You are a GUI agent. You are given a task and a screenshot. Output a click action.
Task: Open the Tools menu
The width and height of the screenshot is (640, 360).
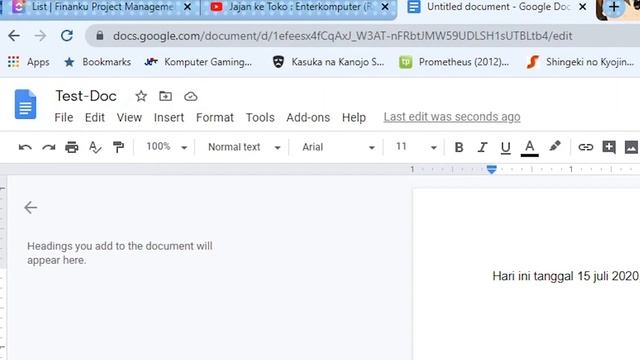[260, 118]
